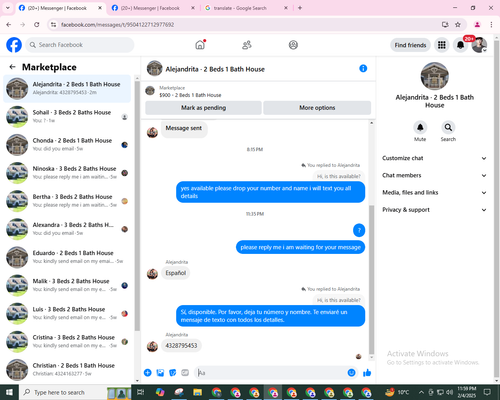Image resolution: width=500 pixels, height=400 pixels.
Task: Open Sohail 3 Beds 2 Baths conversation
Action: [67, 117]
